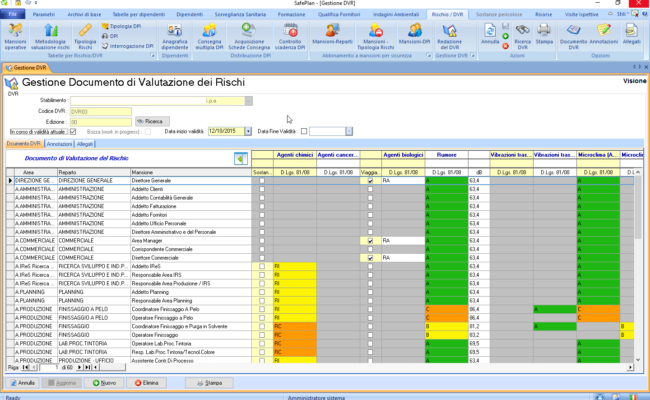Toggle In corso di validità attuale checkbox
Viewport: 650px width, 400px height.
point(73,131)
